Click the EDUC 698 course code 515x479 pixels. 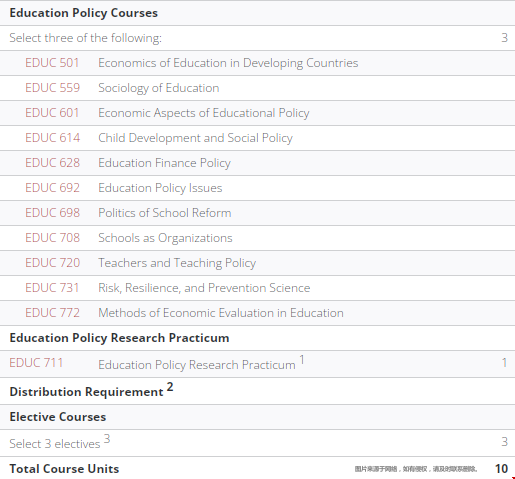52,213
